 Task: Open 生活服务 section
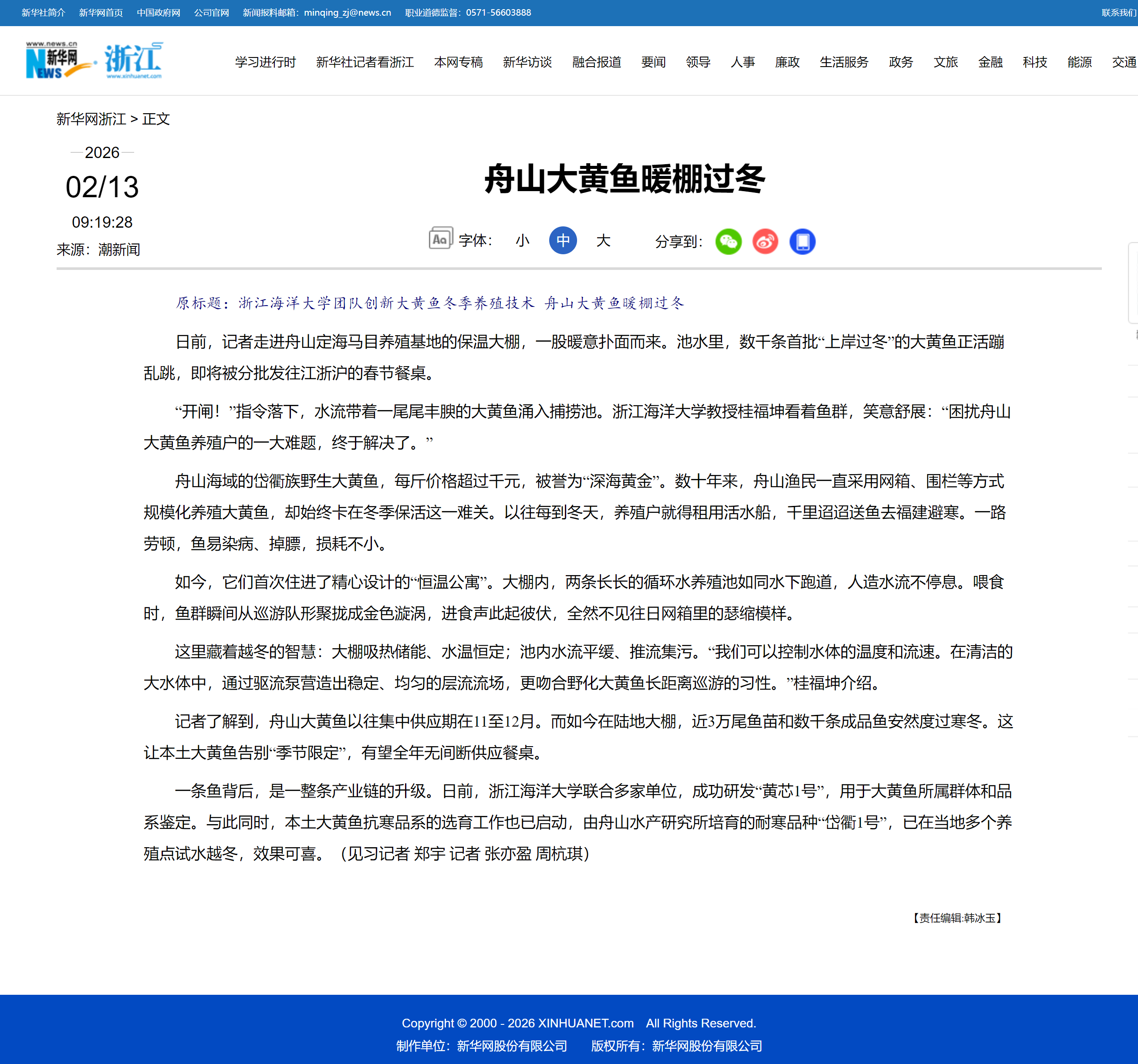coord(844,62)
